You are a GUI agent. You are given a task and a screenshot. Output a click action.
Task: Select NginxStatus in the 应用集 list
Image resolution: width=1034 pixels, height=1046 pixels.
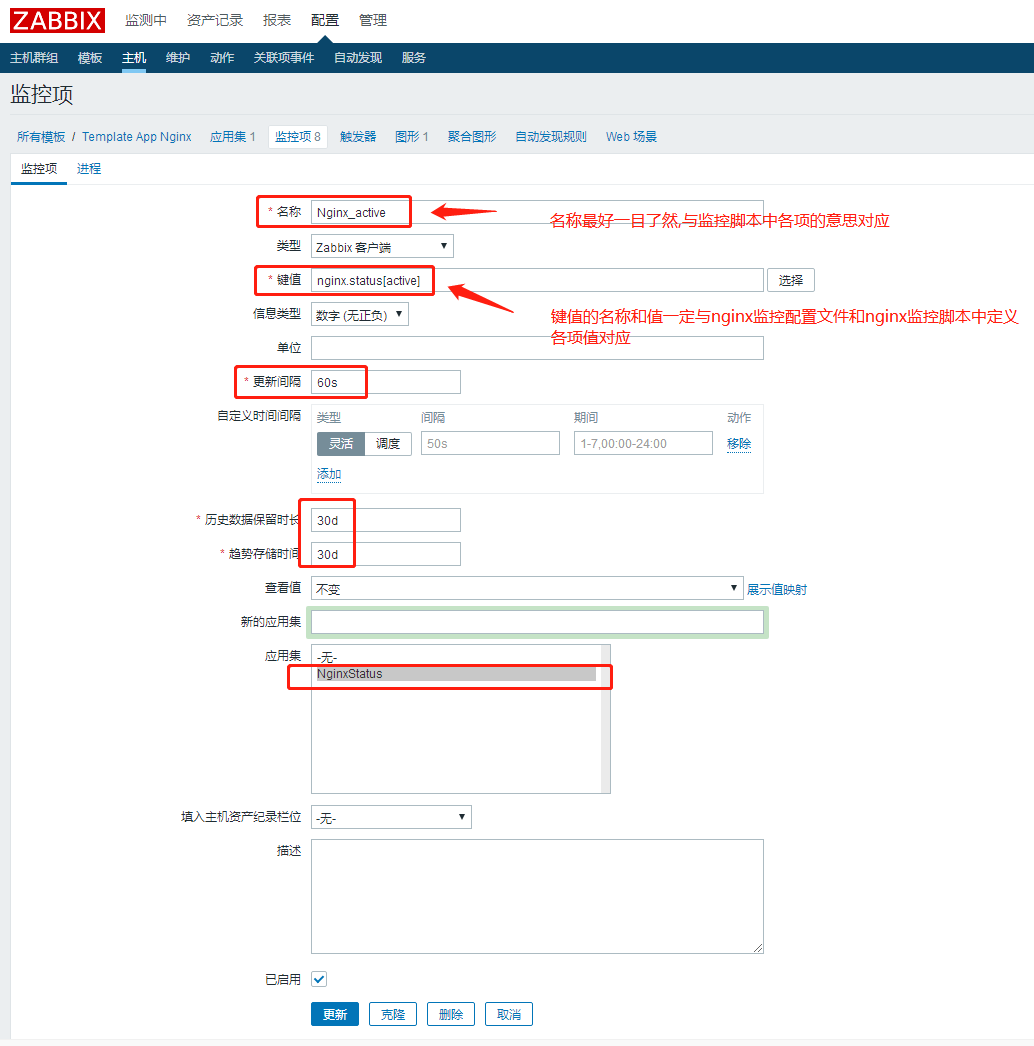456,674
